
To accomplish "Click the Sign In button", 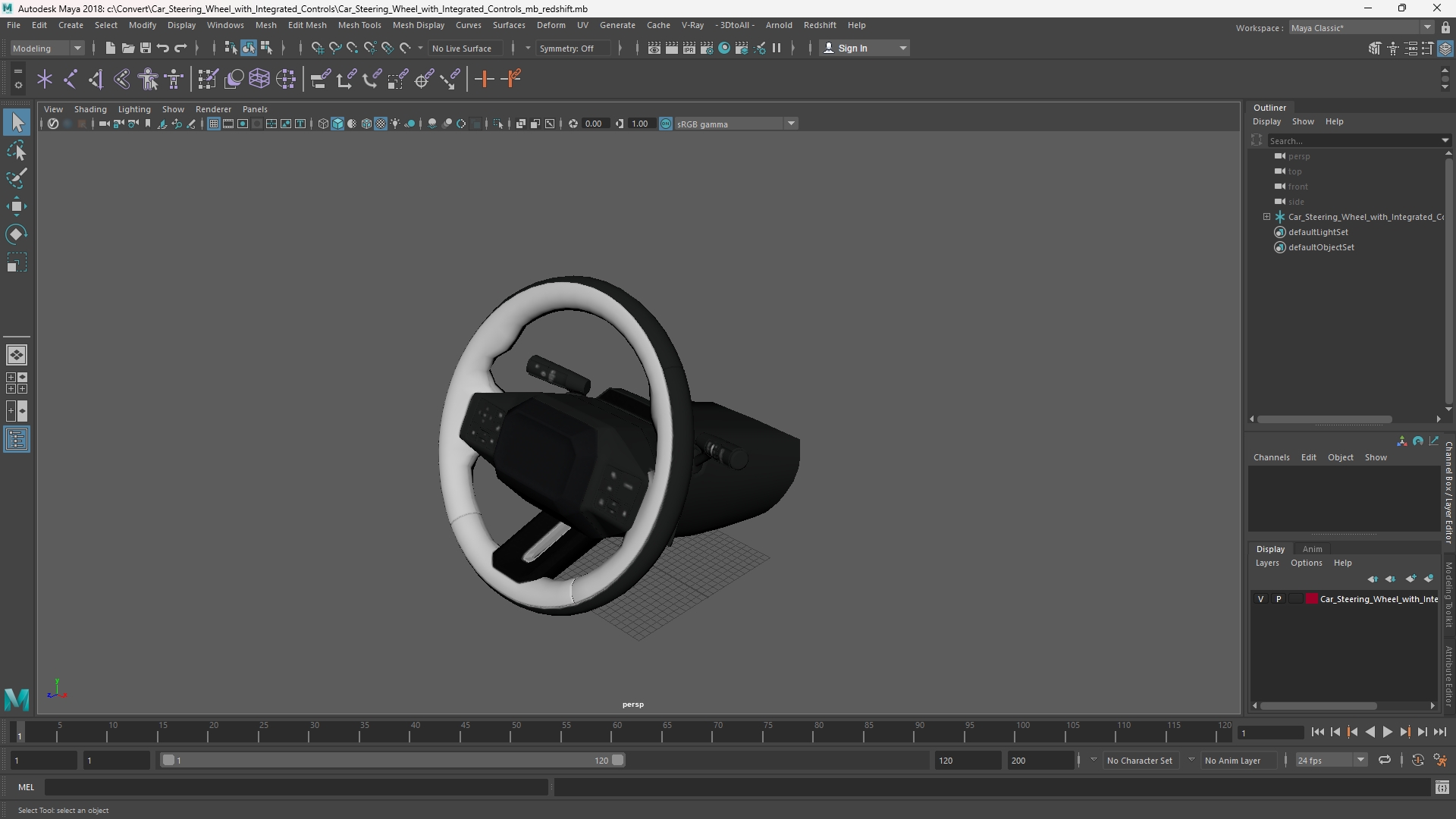I will tap(864, 48).
